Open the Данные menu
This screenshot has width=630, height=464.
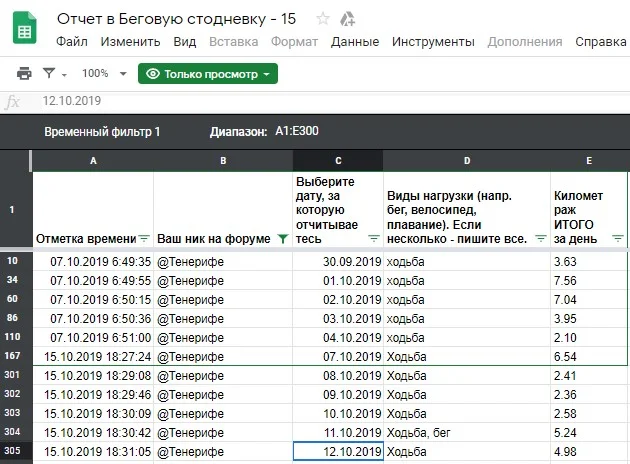pyautogui.click(x=355, y=42)
